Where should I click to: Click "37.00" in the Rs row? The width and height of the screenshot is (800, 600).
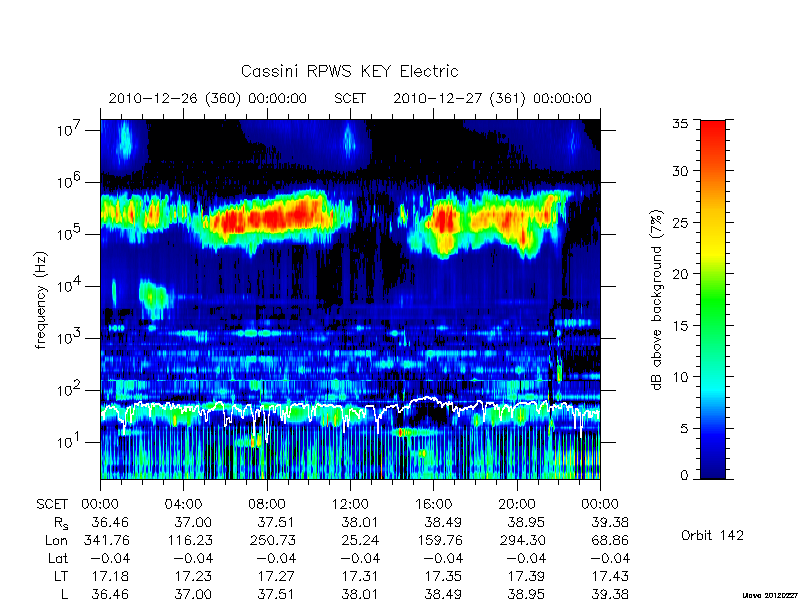click(192, 522)
